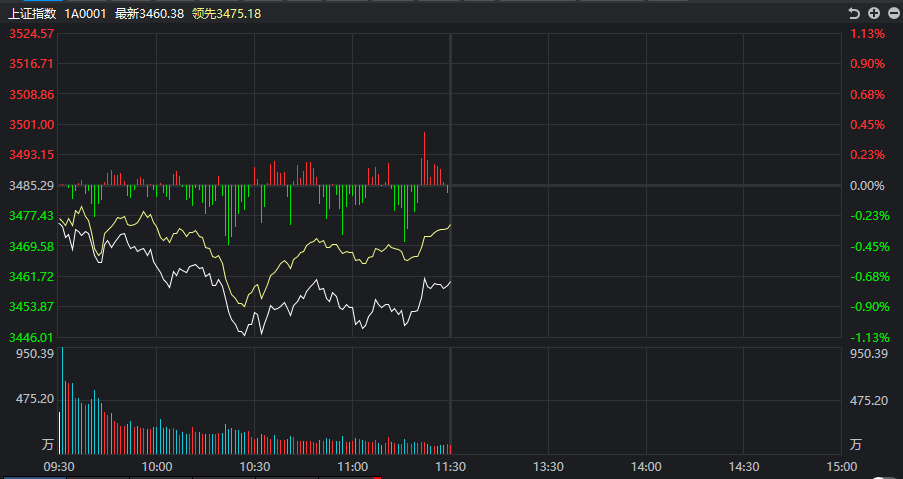Click the 3477.43 price axis label
Screen dimensions: 903x479
pyautogui.click(x=32, y=215)
